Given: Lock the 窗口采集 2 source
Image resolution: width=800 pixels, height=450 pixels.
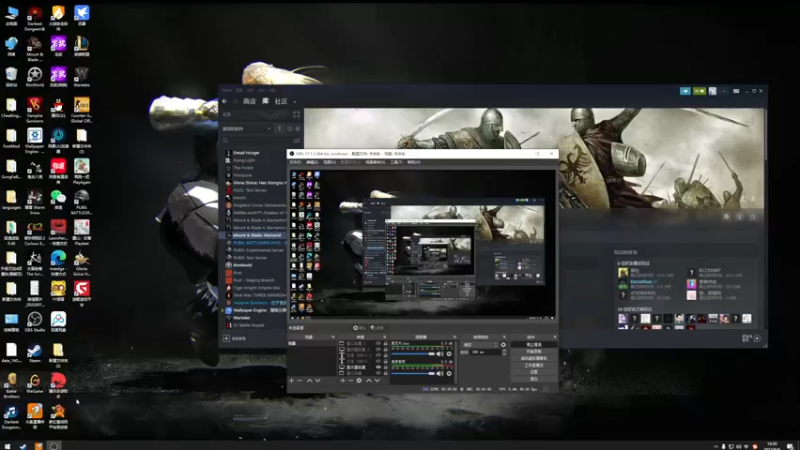Looking at the screenshot, I should (386, 343).
